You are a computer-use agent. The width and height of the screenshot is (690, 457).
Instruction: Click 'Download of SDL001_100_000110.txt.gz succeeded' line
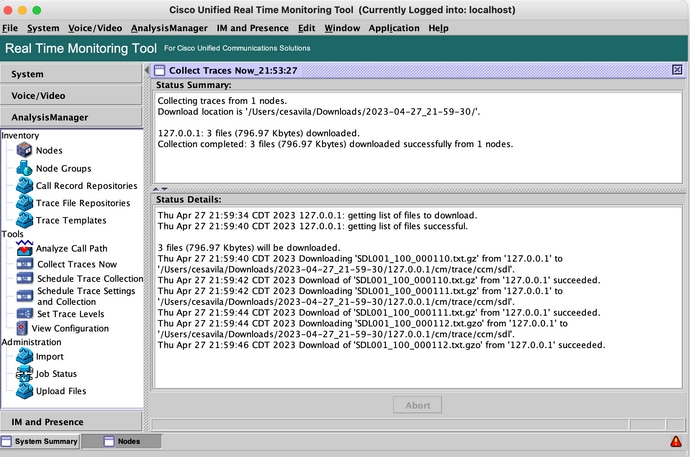[x=379, y=280]
